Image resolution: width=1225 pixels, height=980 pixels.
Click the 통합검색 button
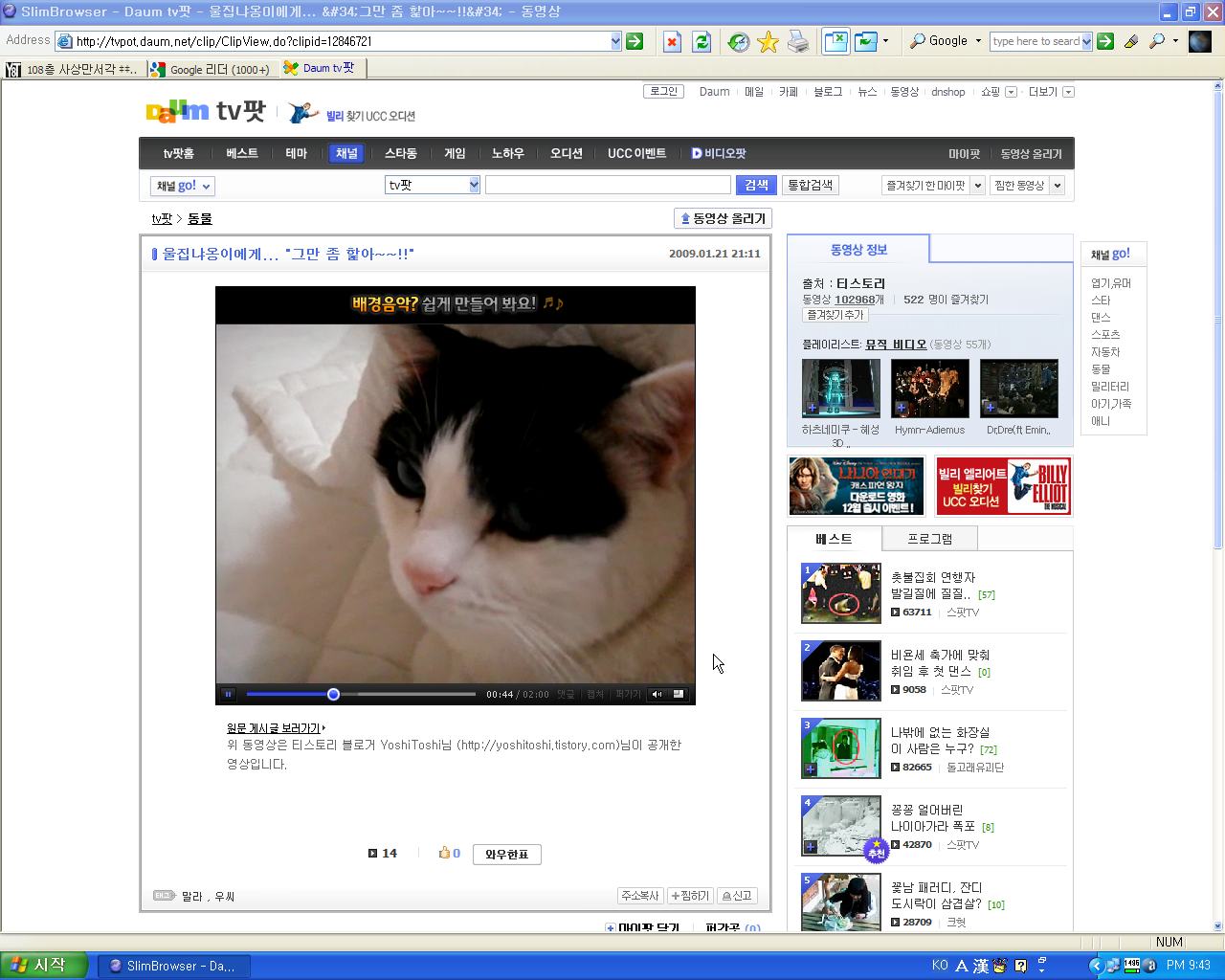click(x=811, y=185)
